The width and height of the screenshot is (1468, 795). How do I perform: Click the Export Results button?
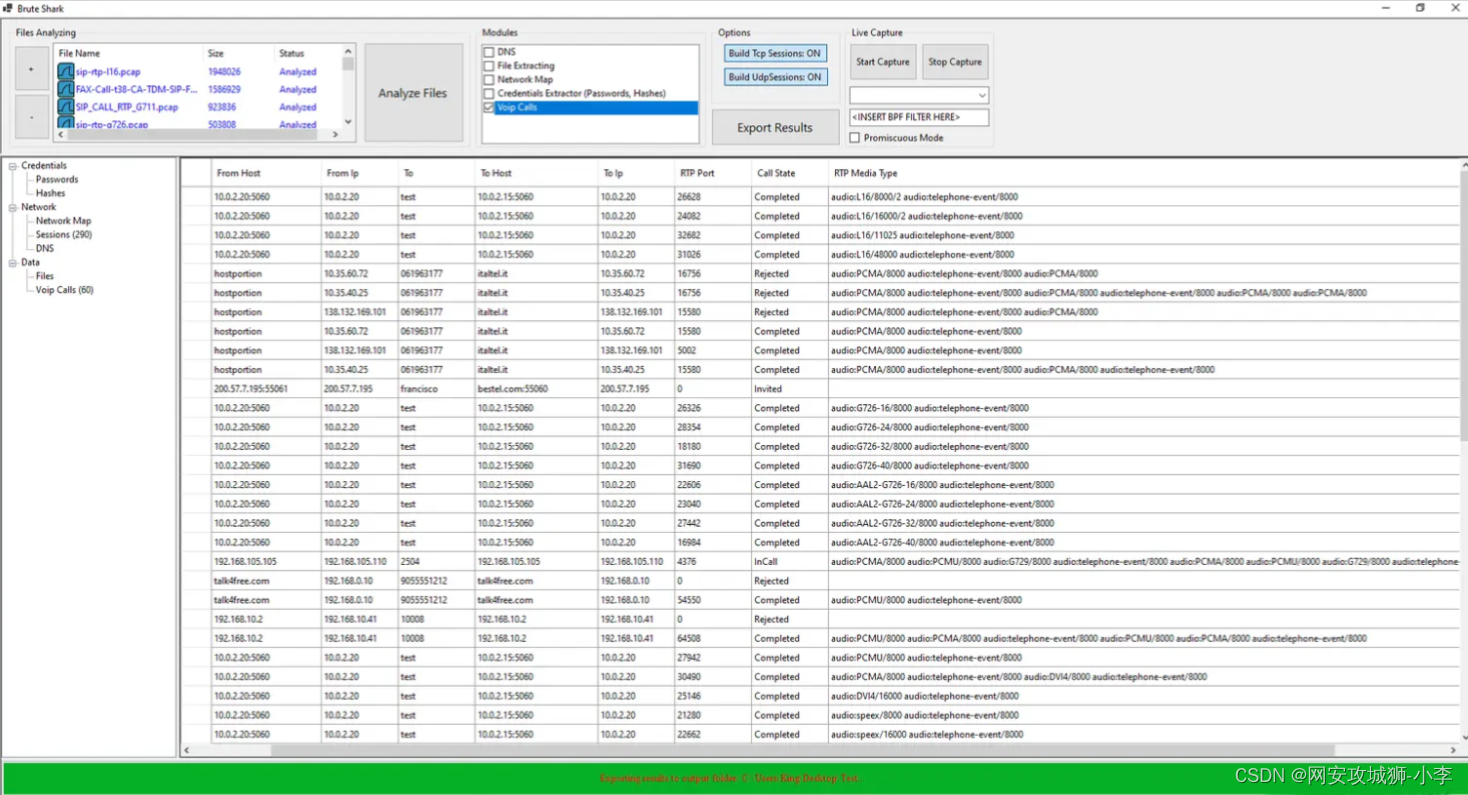[775, 127]
